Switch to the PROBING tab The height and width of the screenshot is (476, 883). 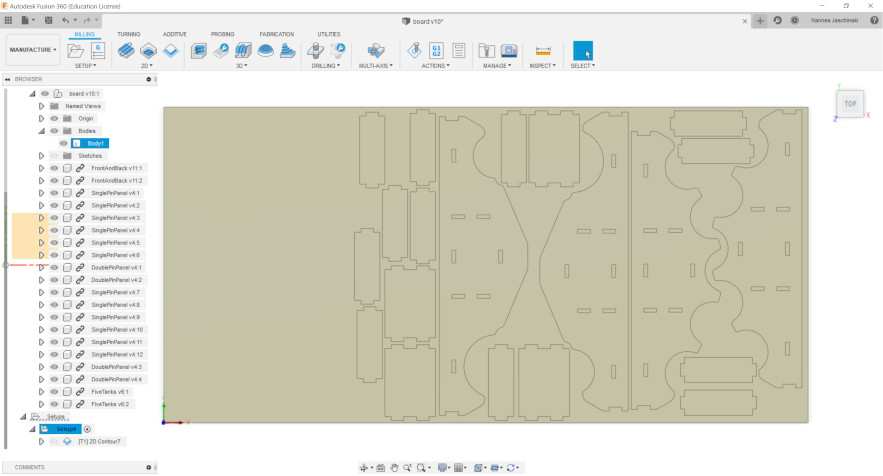[x=222, y=34]
